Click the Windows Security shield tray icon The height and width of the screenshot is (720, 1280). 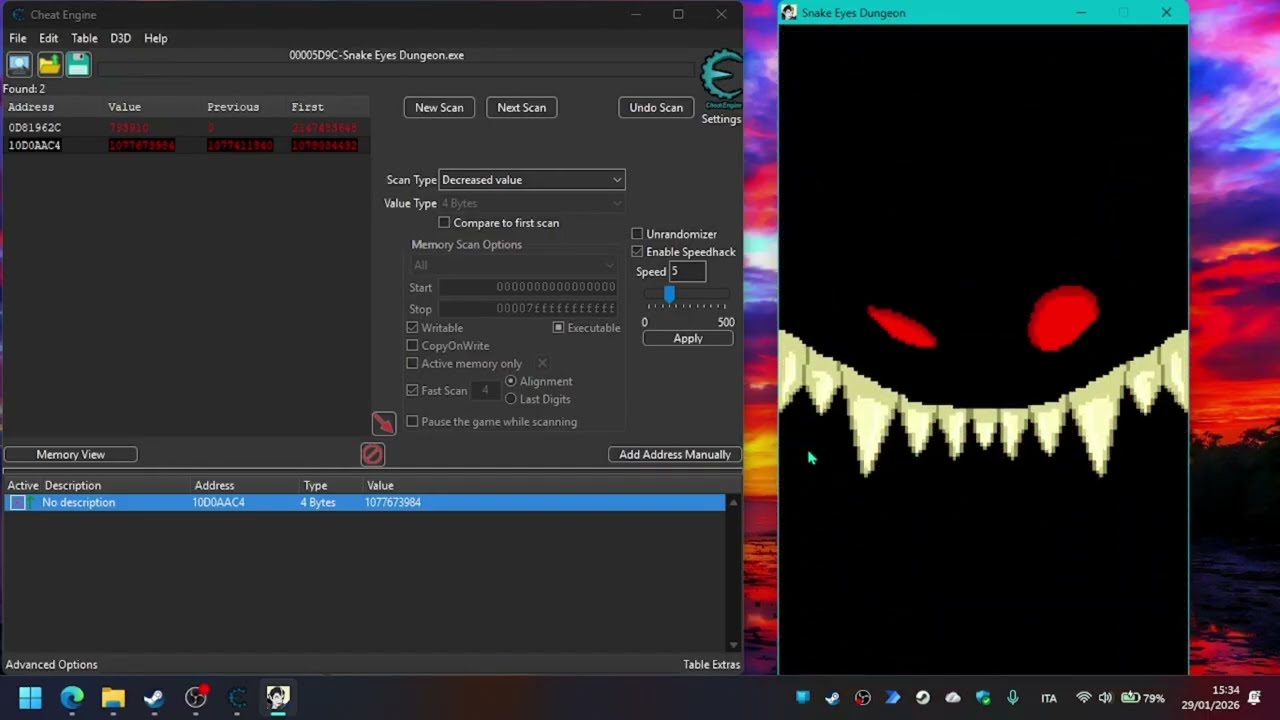click(983, 698)
